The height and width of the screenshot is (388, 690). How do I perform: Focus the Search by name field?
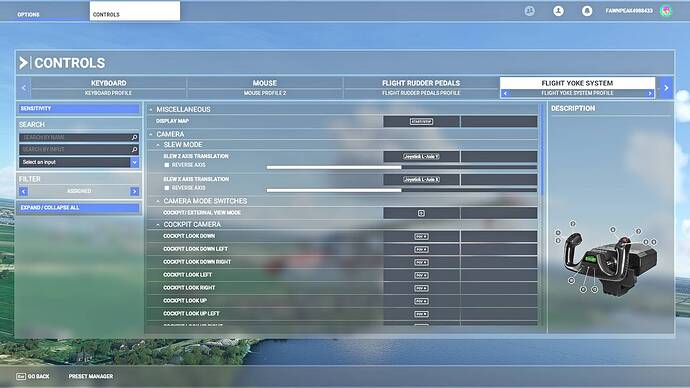[75, 138]
